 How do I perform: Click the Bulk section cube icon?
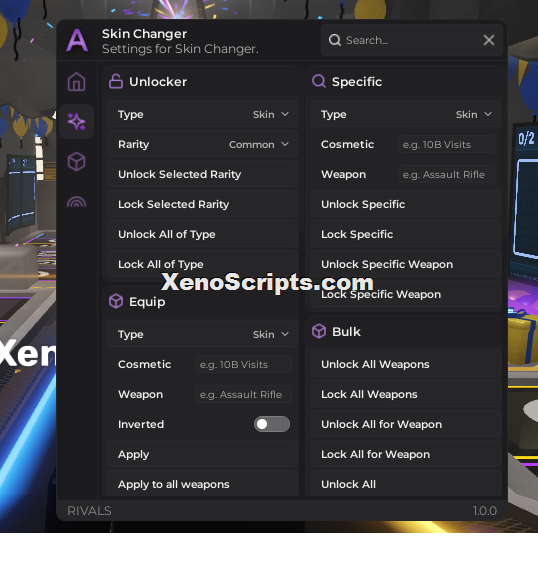point(319,331)
